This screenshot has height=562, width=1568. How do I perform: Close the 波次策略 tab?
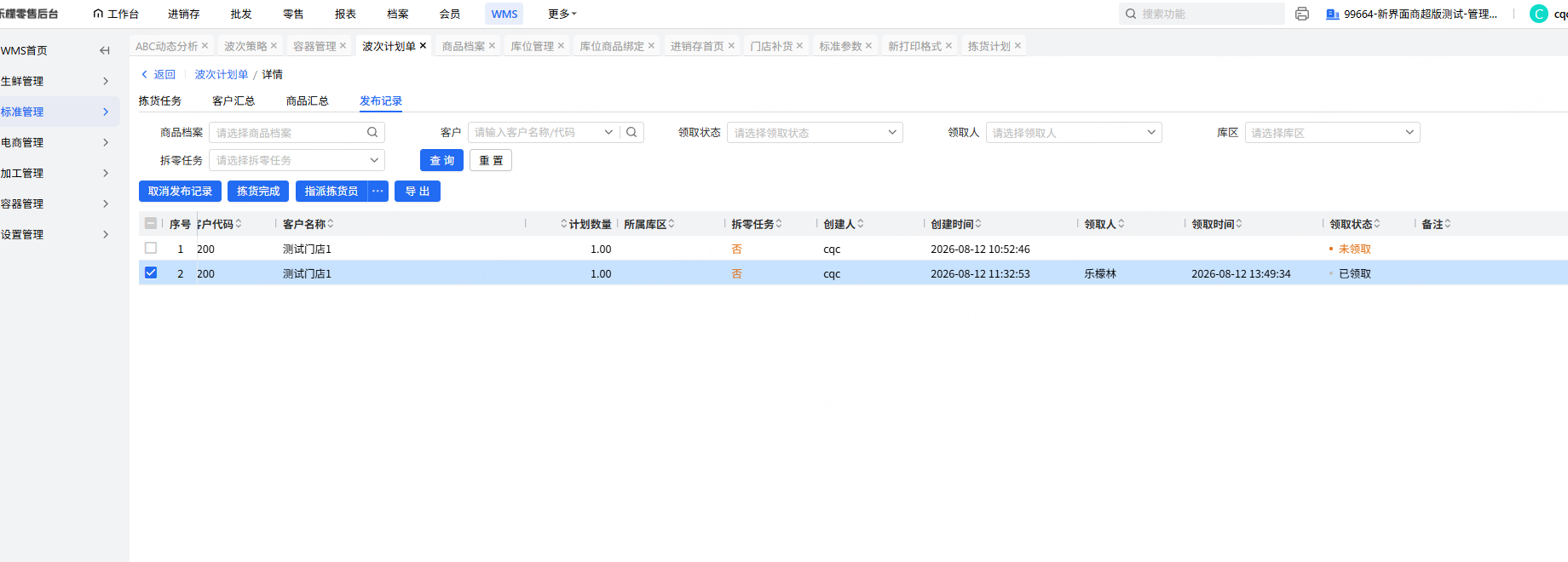click(x=274, y=46)
